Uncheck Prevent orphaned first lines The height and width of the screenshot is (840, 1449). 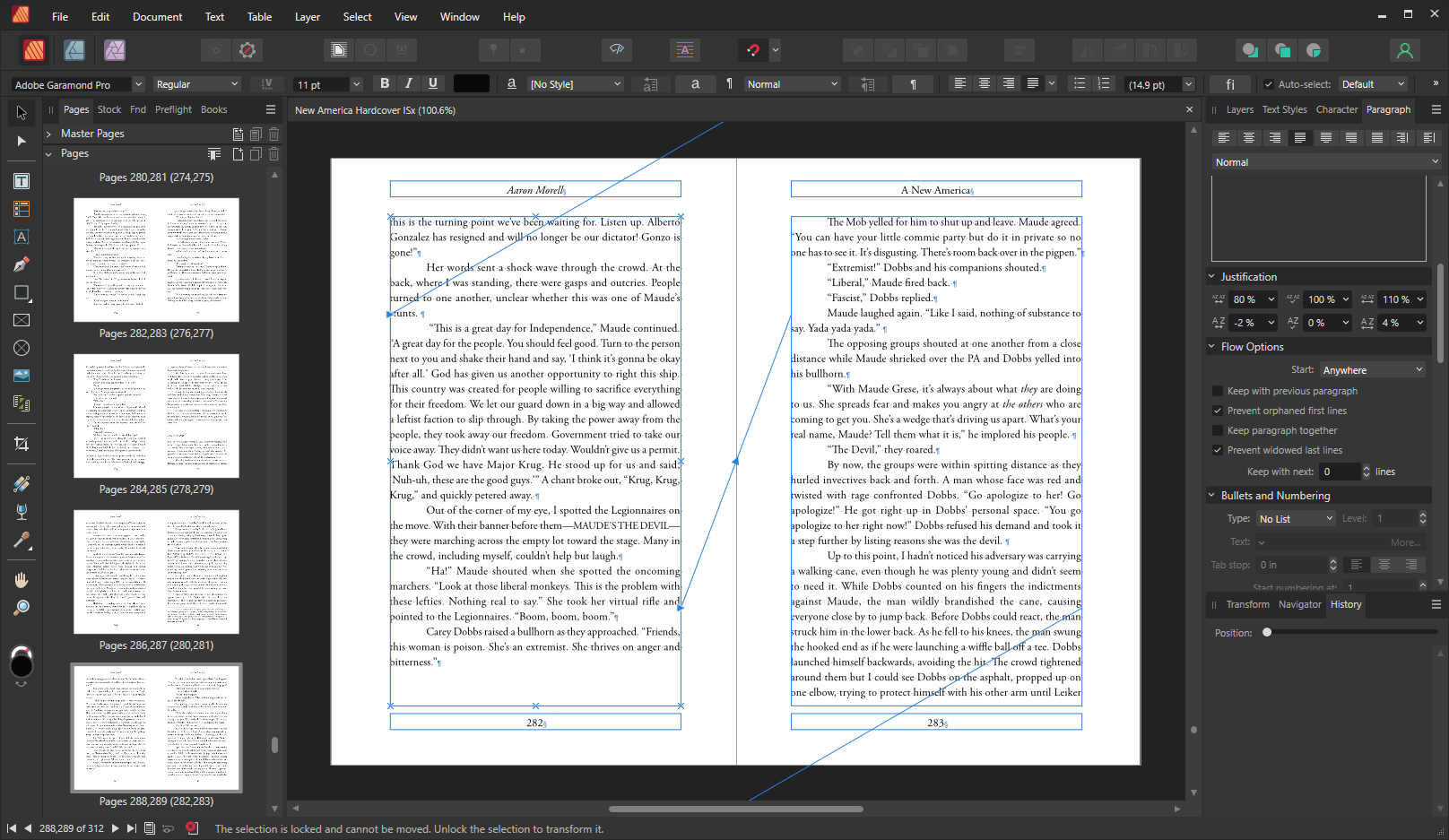click(1218, 411)
